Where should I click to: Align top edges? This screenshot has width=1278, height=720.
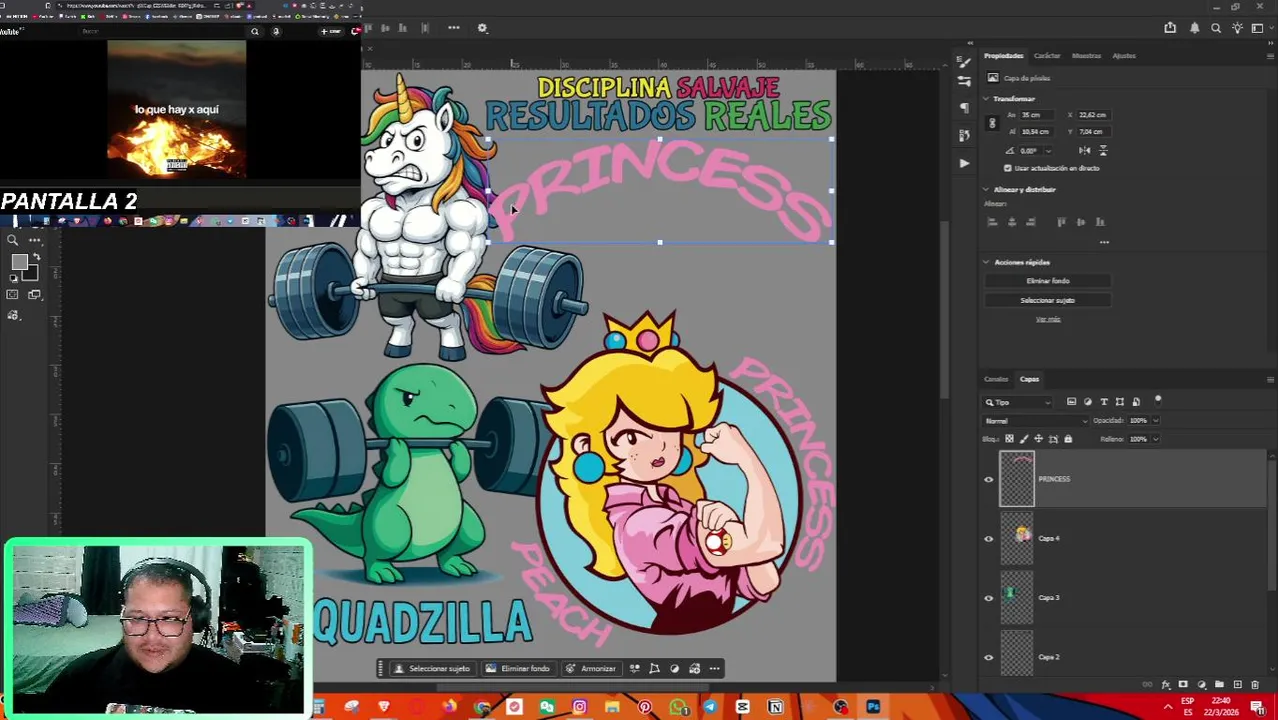pos(1062,222)
